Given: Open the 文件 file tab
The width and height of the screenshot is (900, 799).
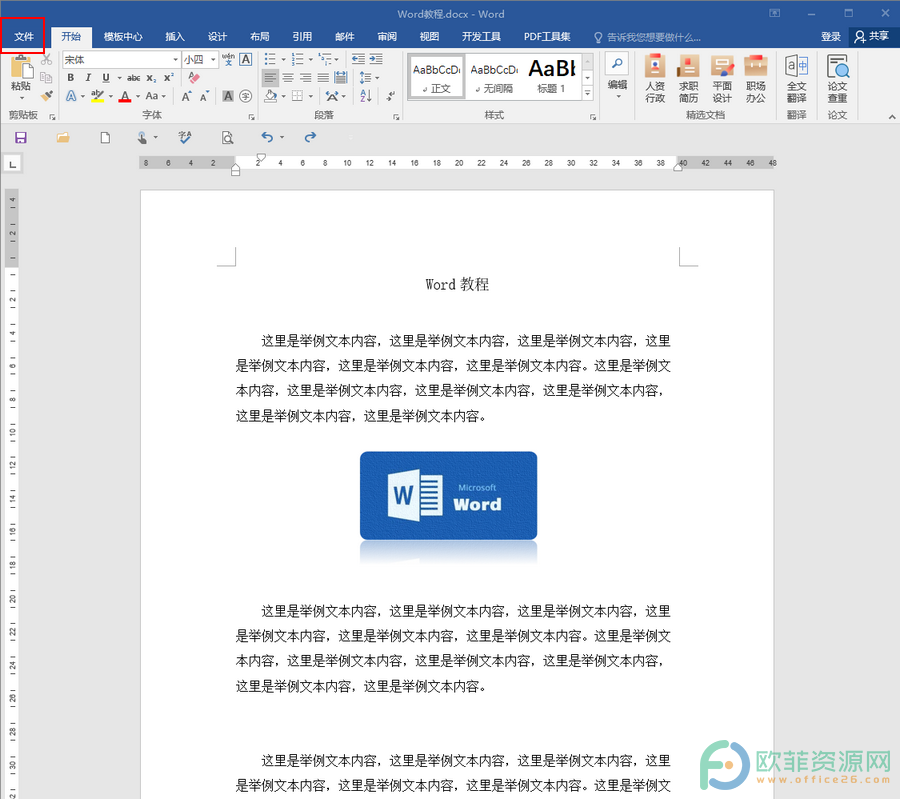Looking at the screenshot, I should (x=24, y=37).
